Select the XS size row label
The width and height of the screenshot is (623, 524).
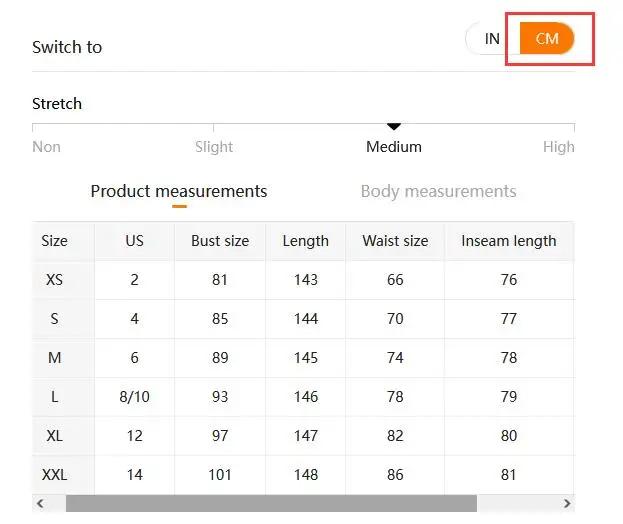54,280
